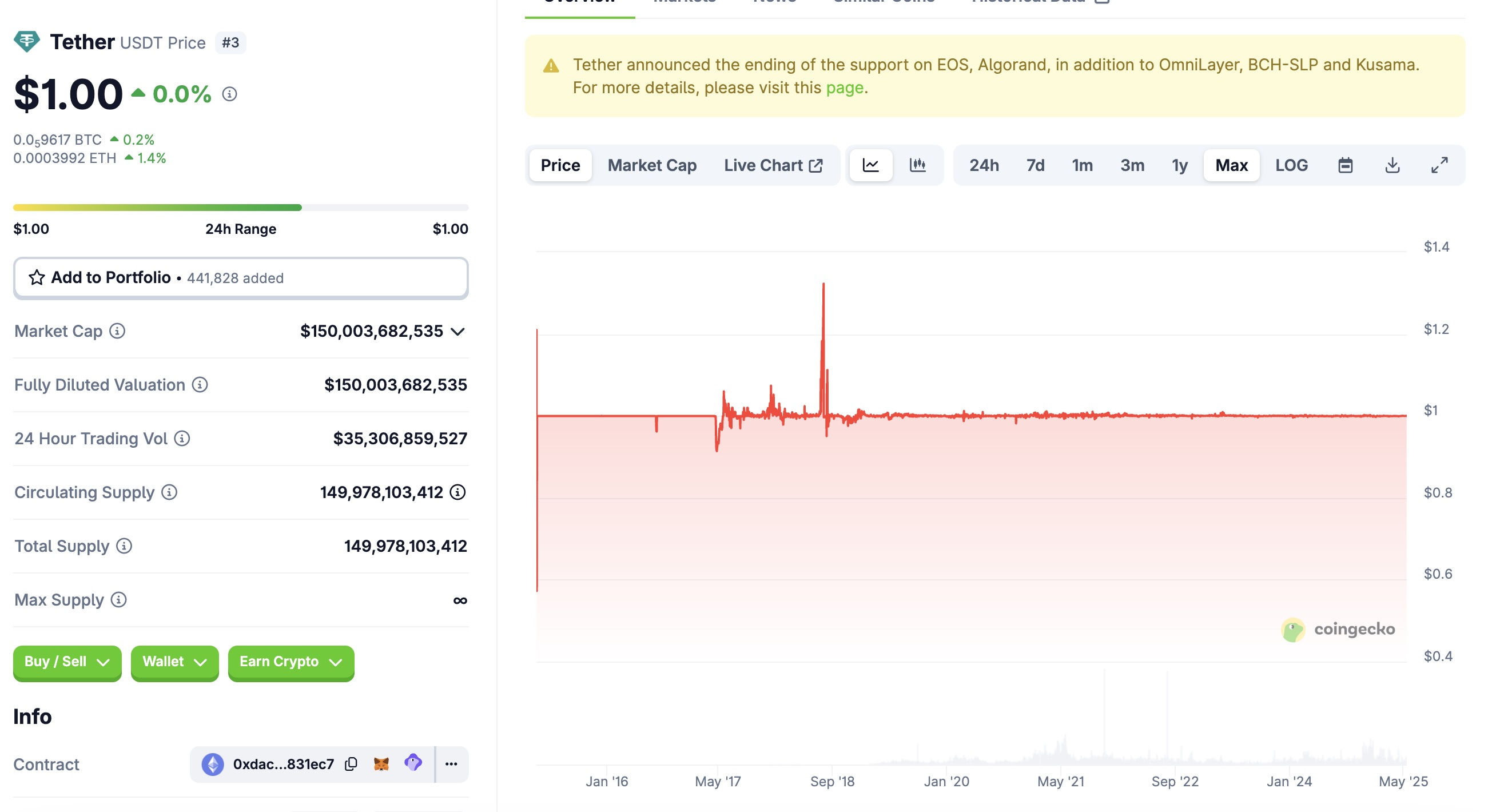This screenshot has width=1504, height=812.
Task: Open the calendar date range picker
Action: pos(1345,165)
